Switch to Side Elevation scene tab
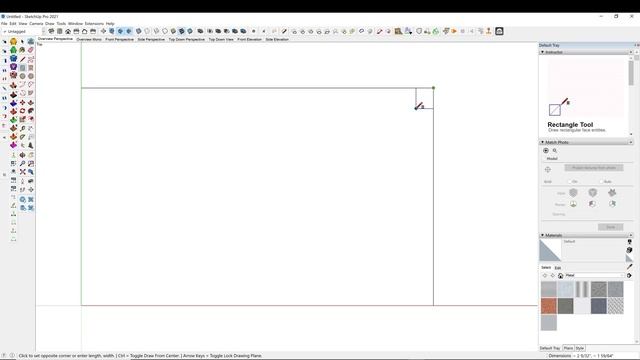This screenshot has width=640, height=360. coord(277,40)
